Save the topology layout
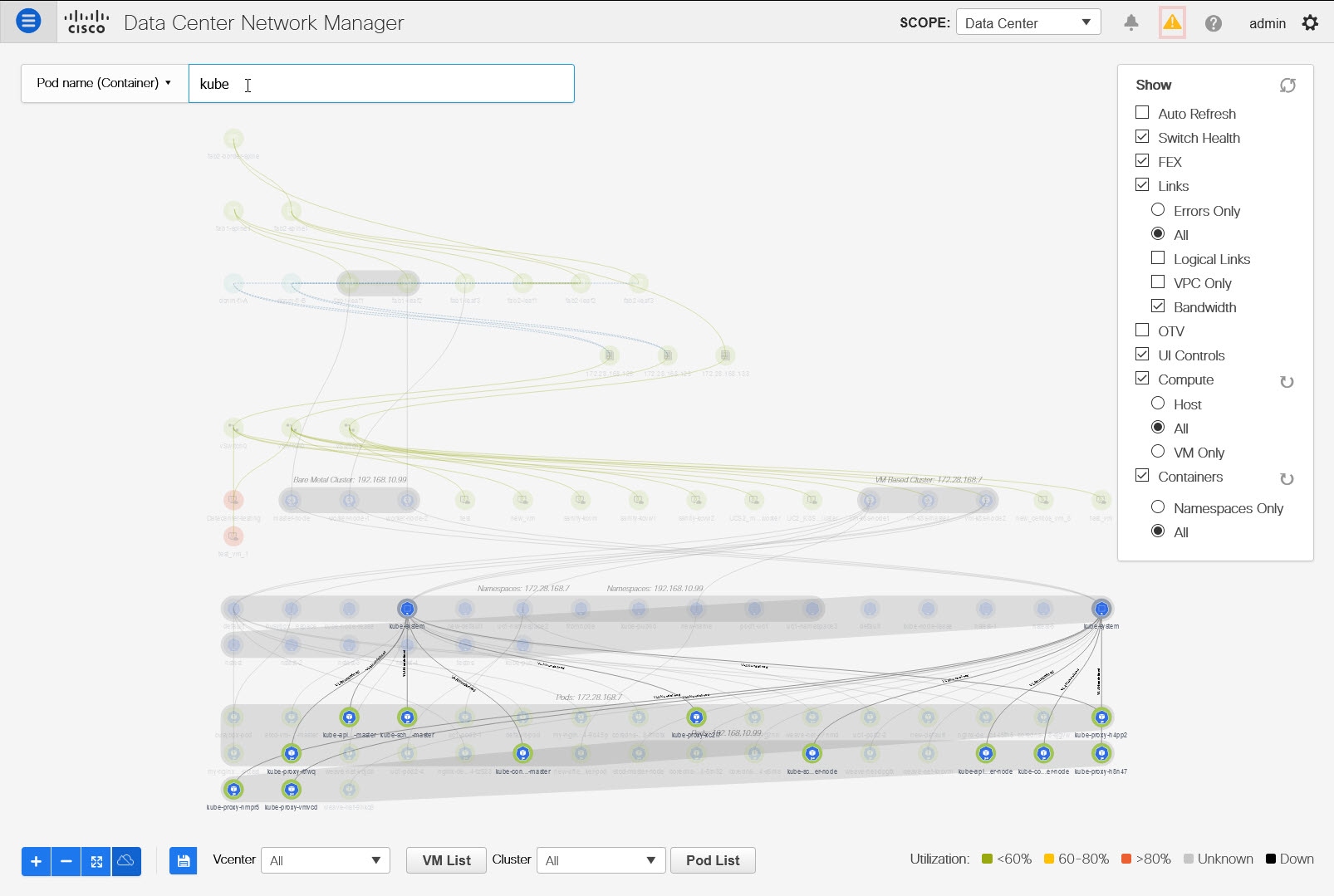This screenshot has width=1334, height=896. 183,861
